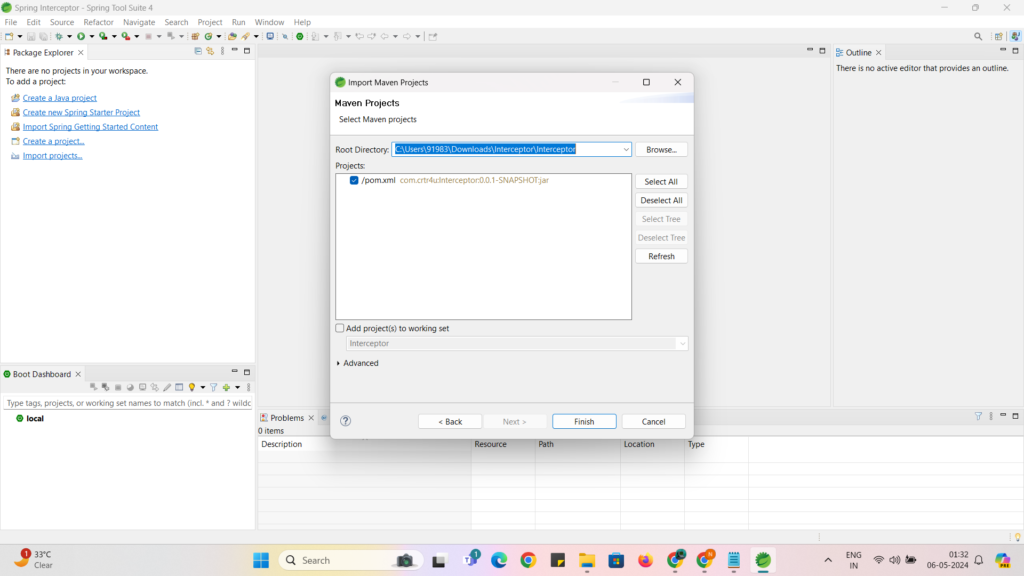Click Select All button
The width and height of the screenshot is (1024, 576).
pyautogui.click(x=661, y=182)
